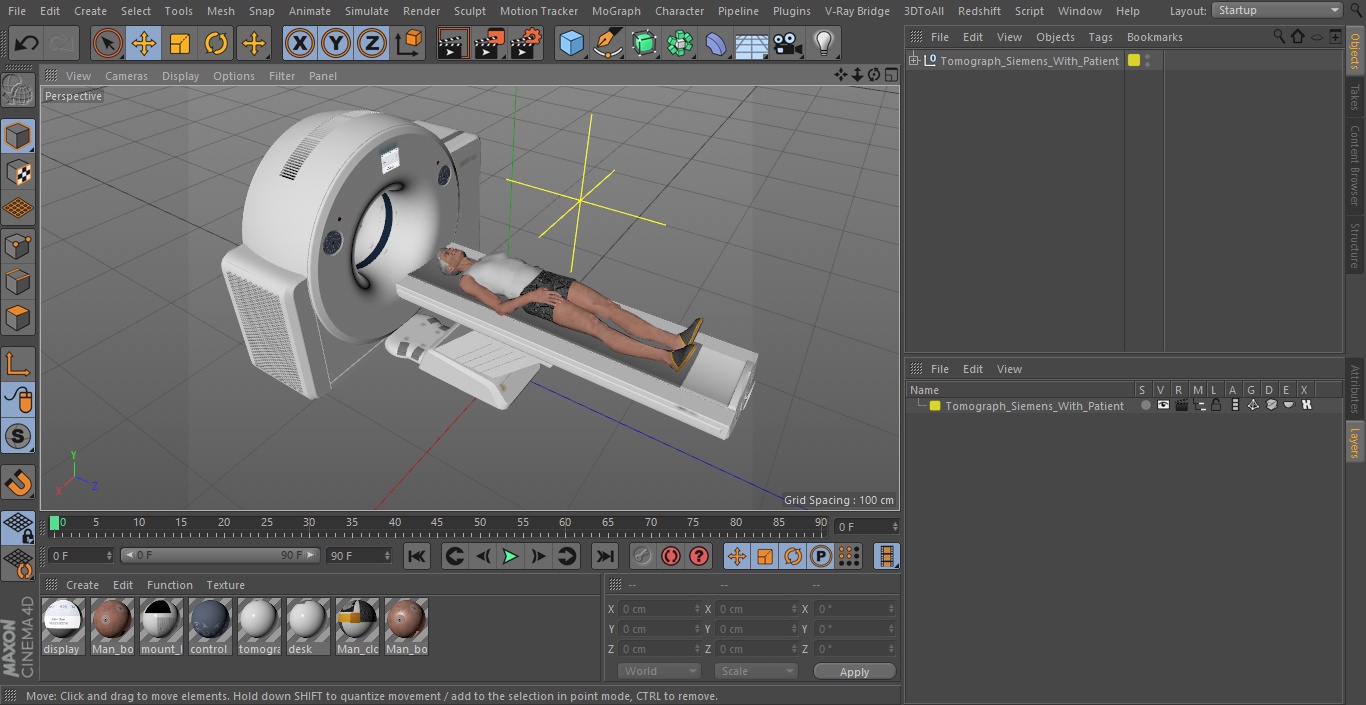This screenshot has width=1366, height=705.
Task: Open Object manager Tags menu
Action: (1100, 37)
